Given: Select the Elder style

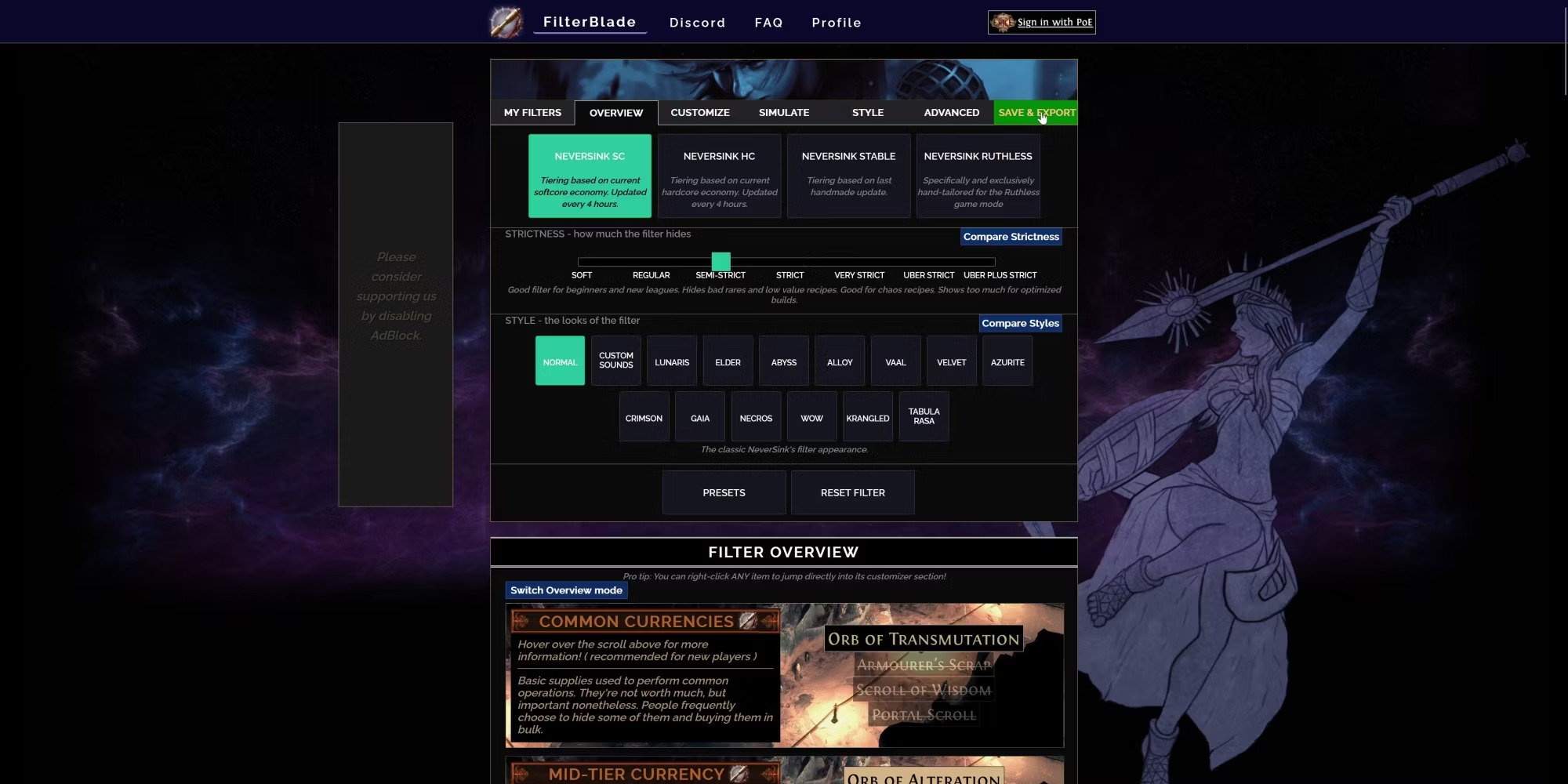Looking at the screenshot, I should click(728, 361).
